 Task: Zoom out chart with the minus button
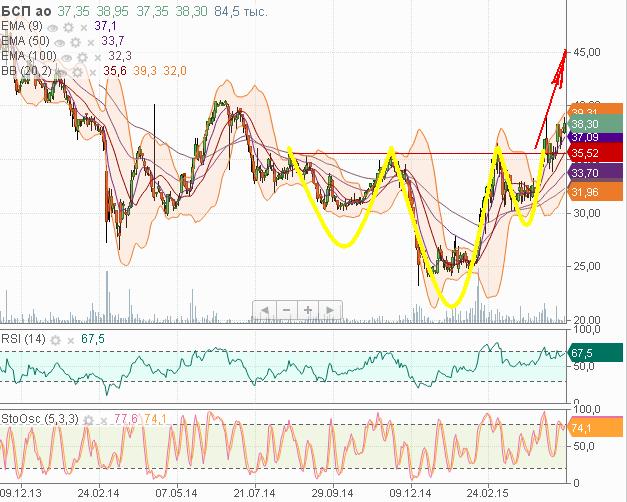click(x=286, y=310)
